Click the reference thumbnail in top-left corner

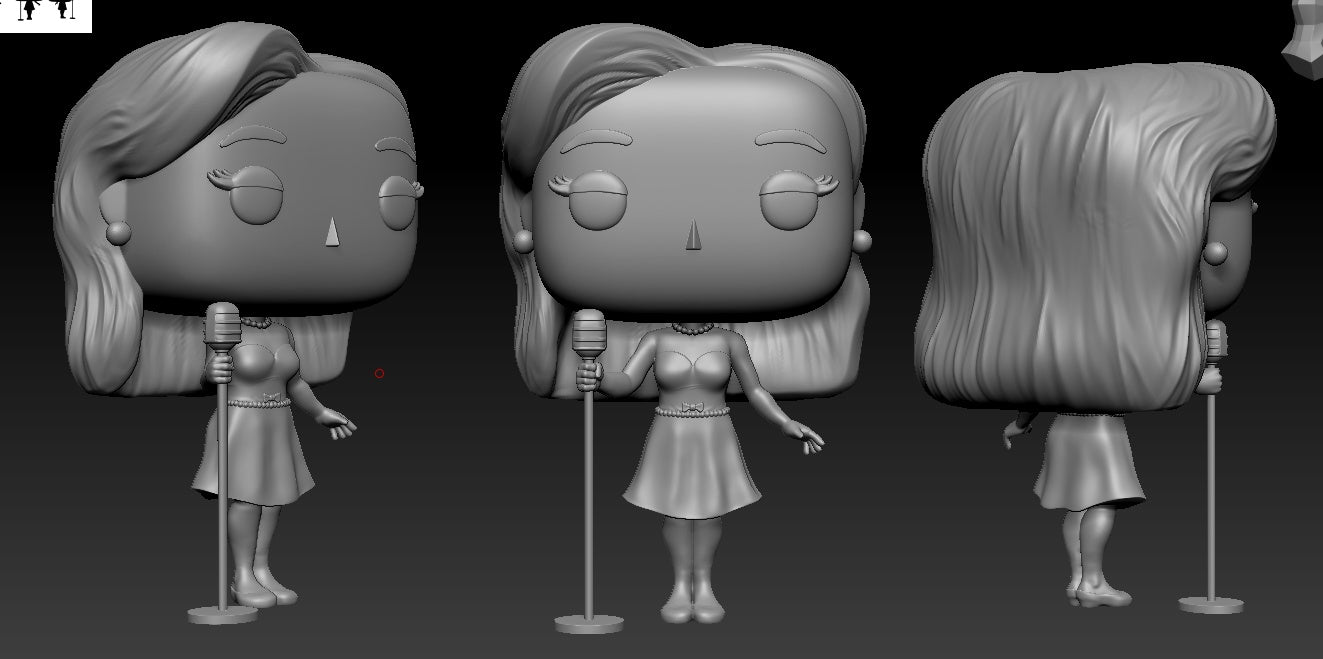click(x=48, y=16)
